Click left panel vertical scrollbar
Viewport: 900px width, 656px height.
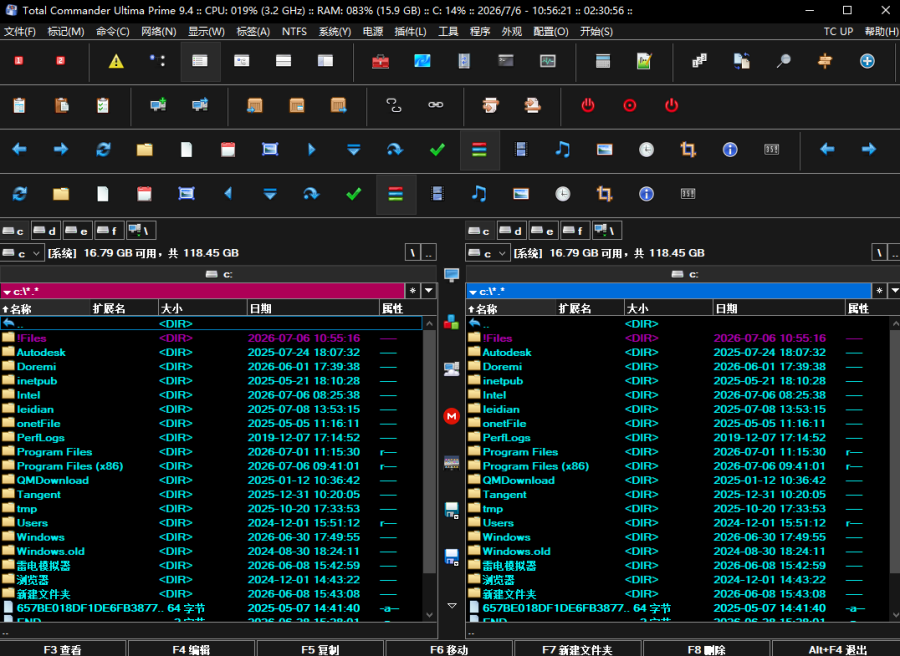[x=429, y=451]
